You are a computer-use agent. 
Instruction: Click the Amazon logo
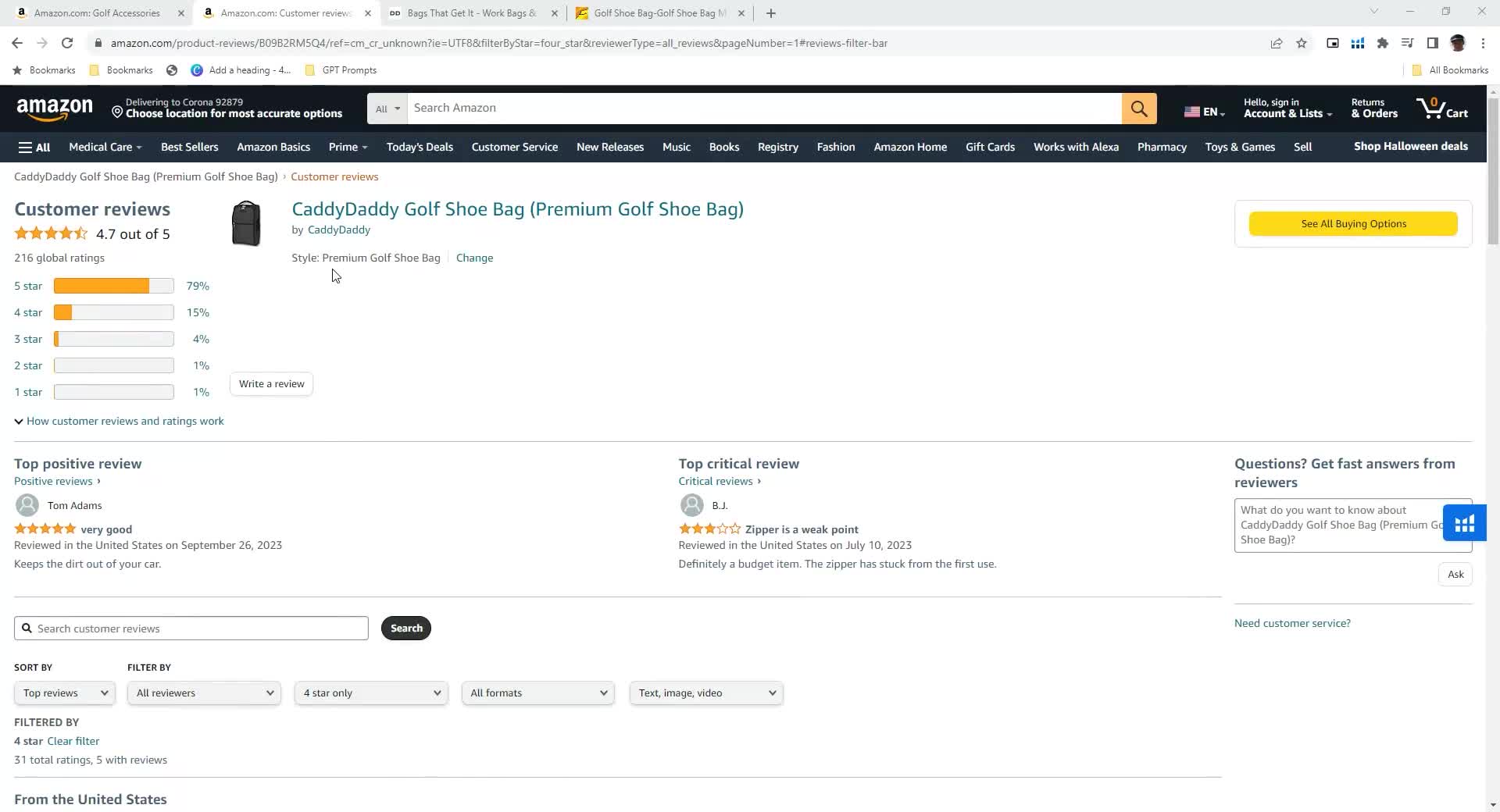(x=55, y=109)
